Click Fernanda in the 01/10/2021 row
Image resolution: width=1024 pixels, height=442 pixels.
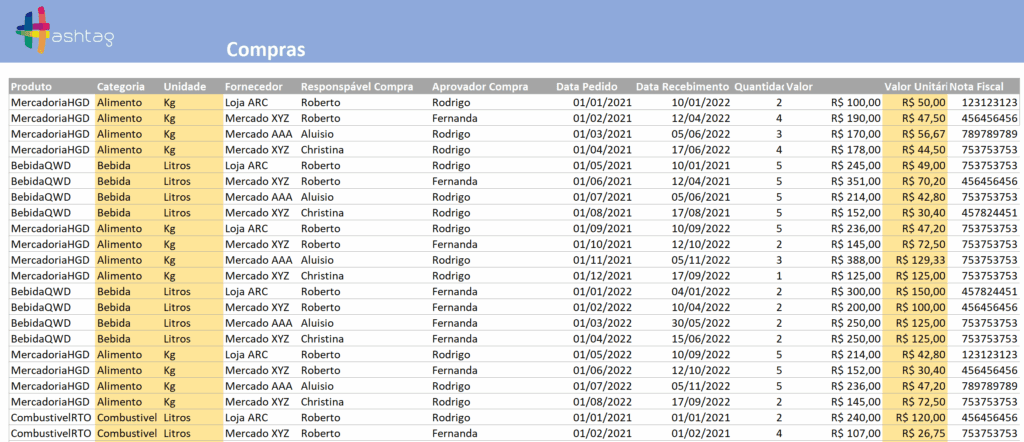[455, 244]
